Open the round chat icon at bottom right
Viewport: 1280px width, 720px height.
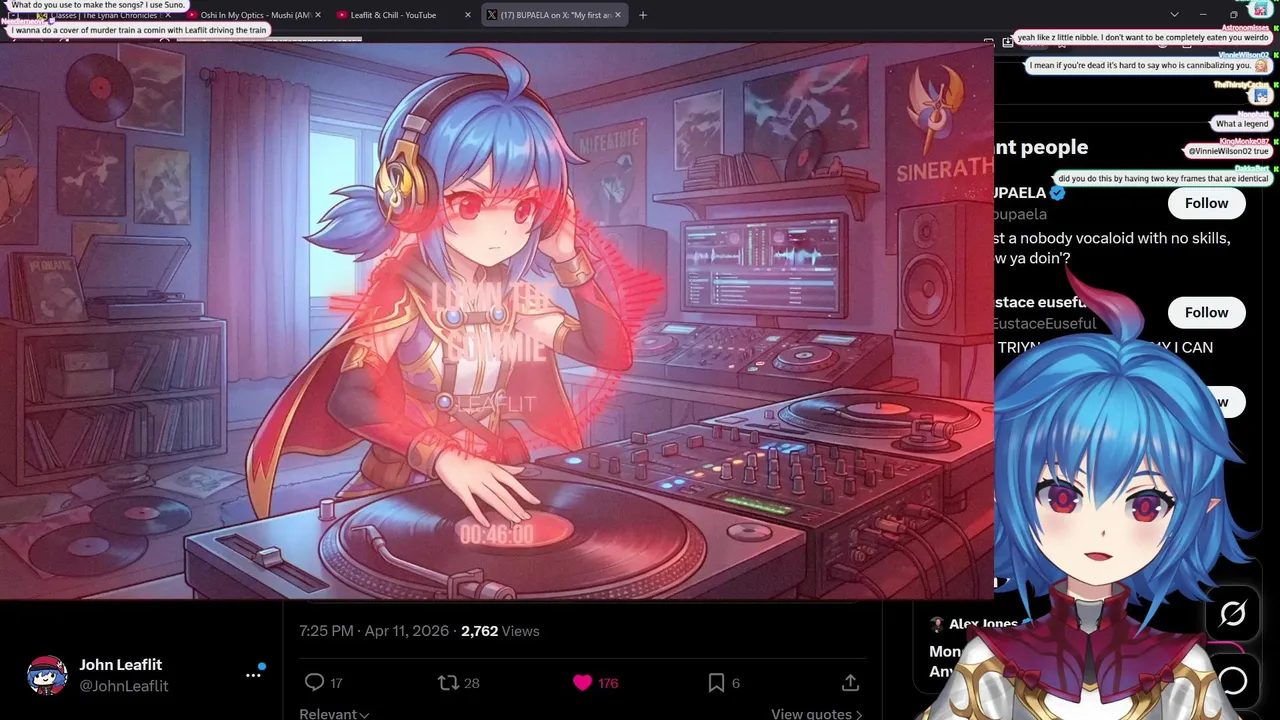tap(1233, 681)
